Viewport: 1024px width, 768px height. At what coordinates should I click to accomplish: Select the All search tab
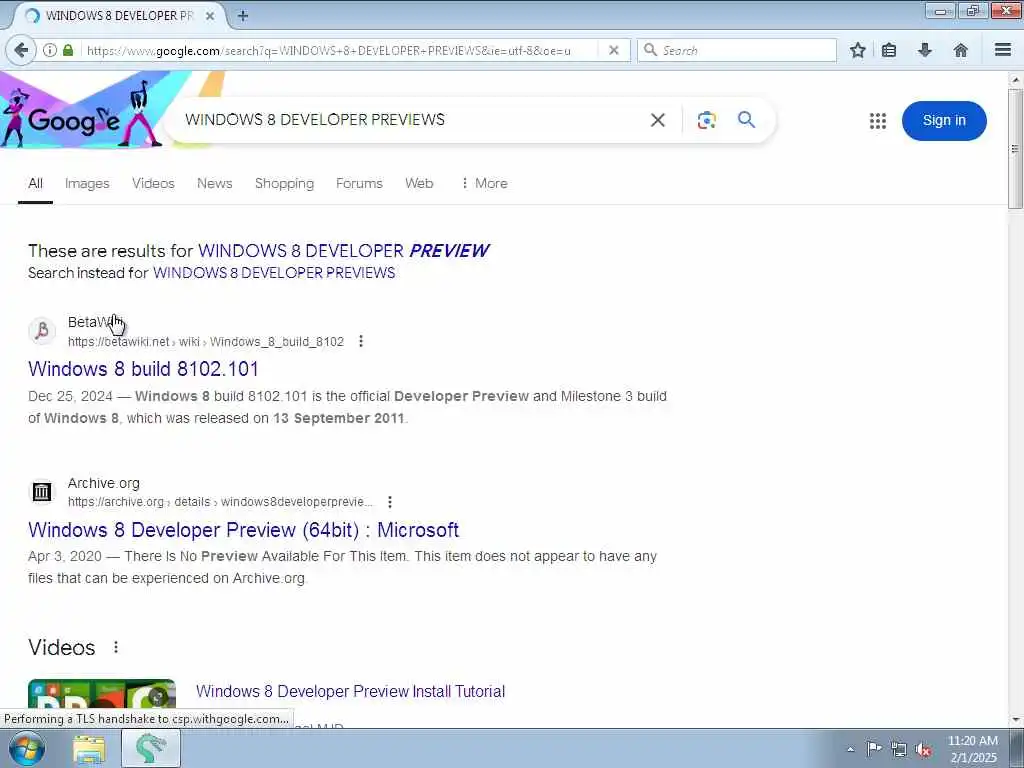point(35,184)
